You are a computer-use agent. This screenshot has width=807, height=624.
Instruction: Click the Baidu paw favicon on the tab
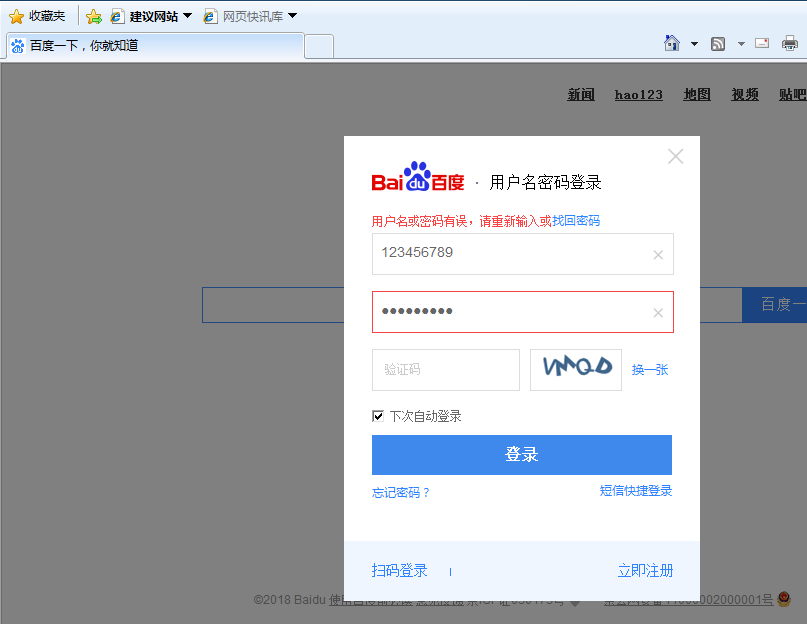[x=17, y=46]
